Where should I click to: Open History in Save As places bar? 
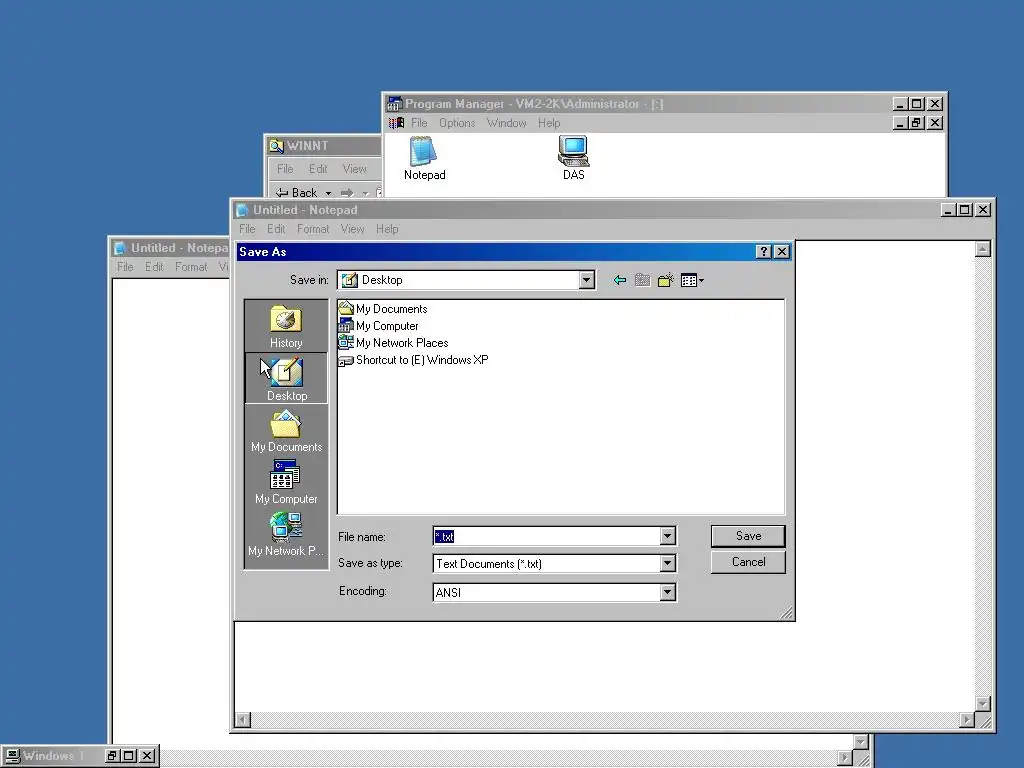[x=286, y=327]
